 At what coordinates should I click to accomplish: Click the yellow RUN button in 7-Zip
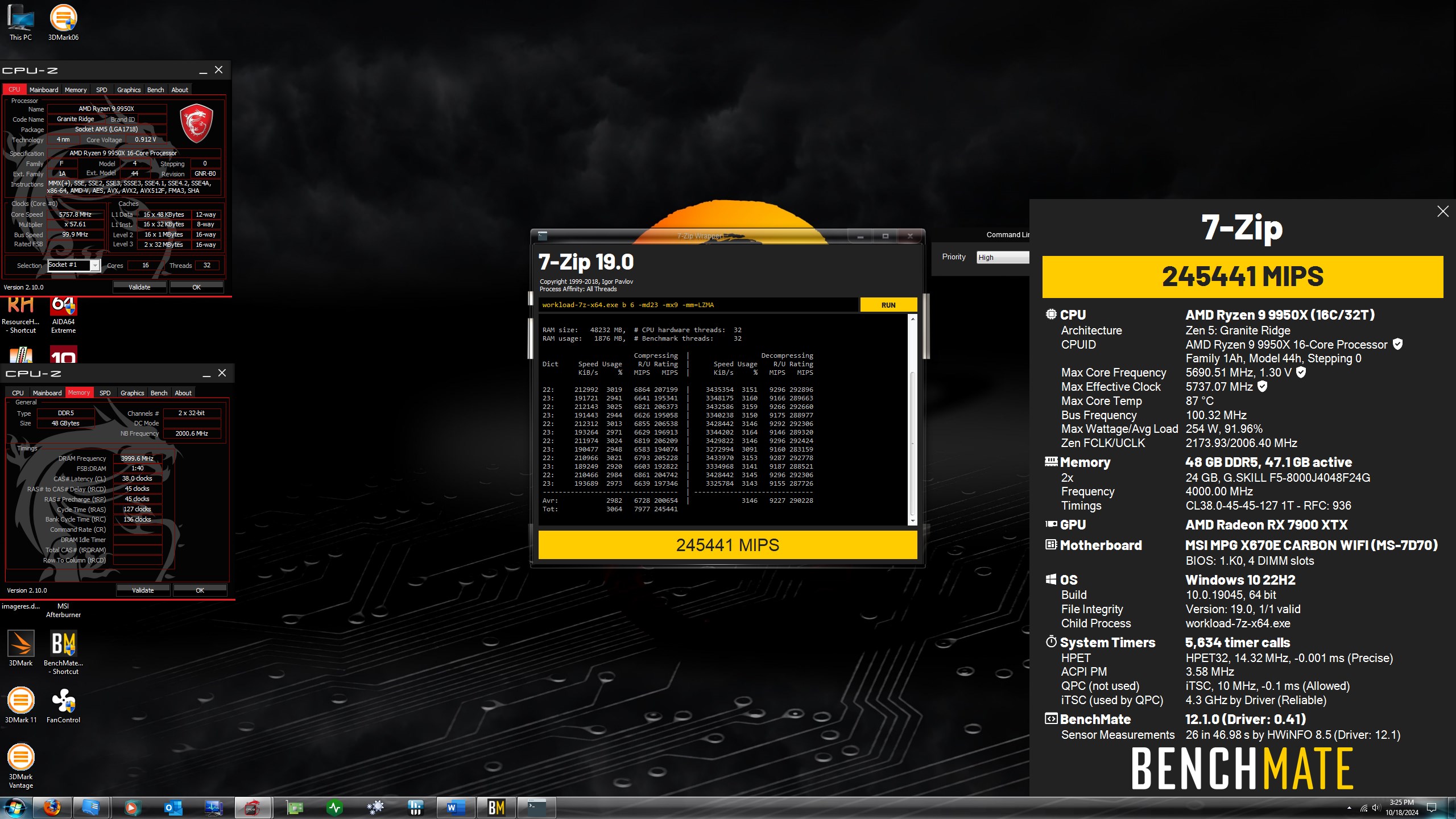click(888, 305)
